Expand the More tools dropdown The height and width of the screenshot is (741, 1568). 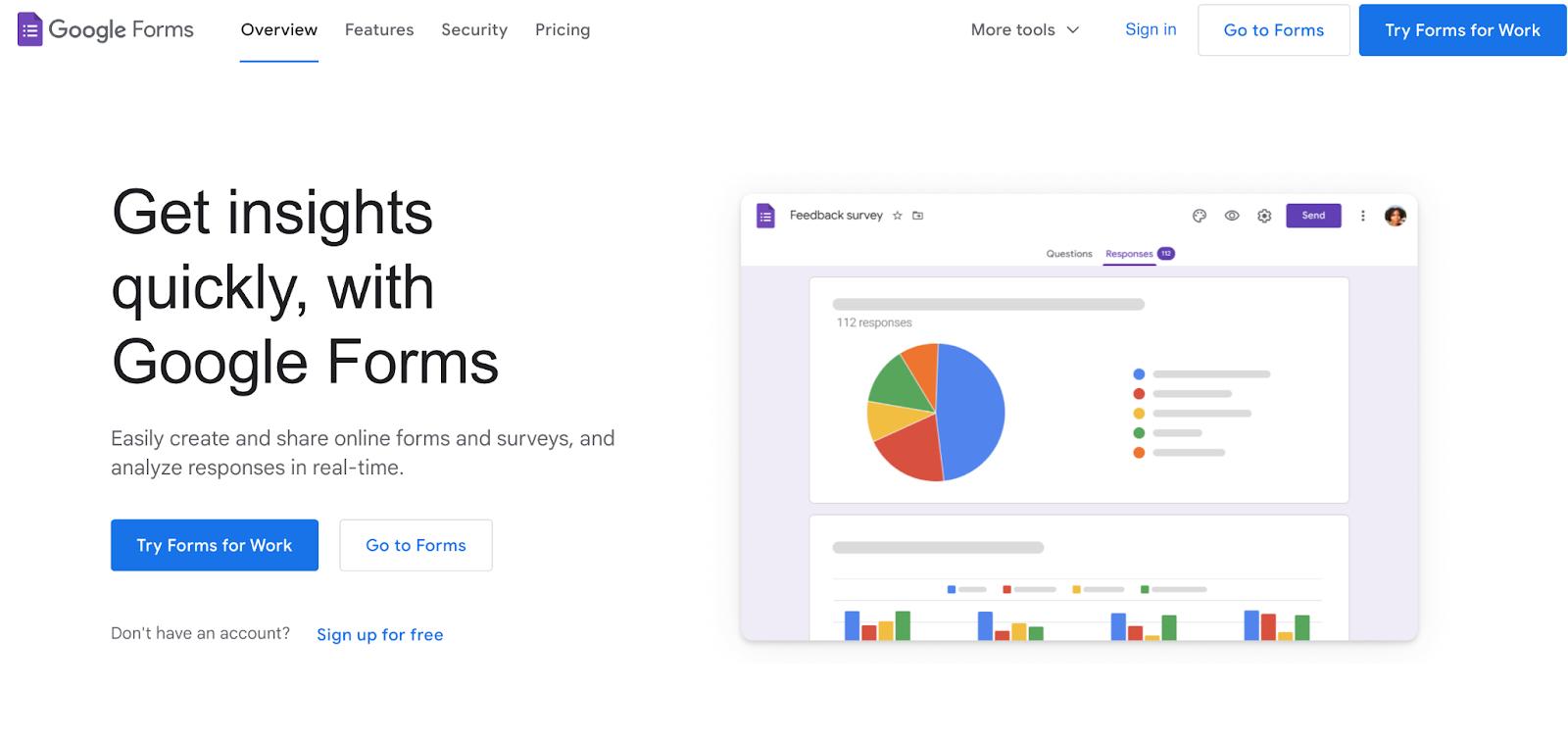[1025, 29]
